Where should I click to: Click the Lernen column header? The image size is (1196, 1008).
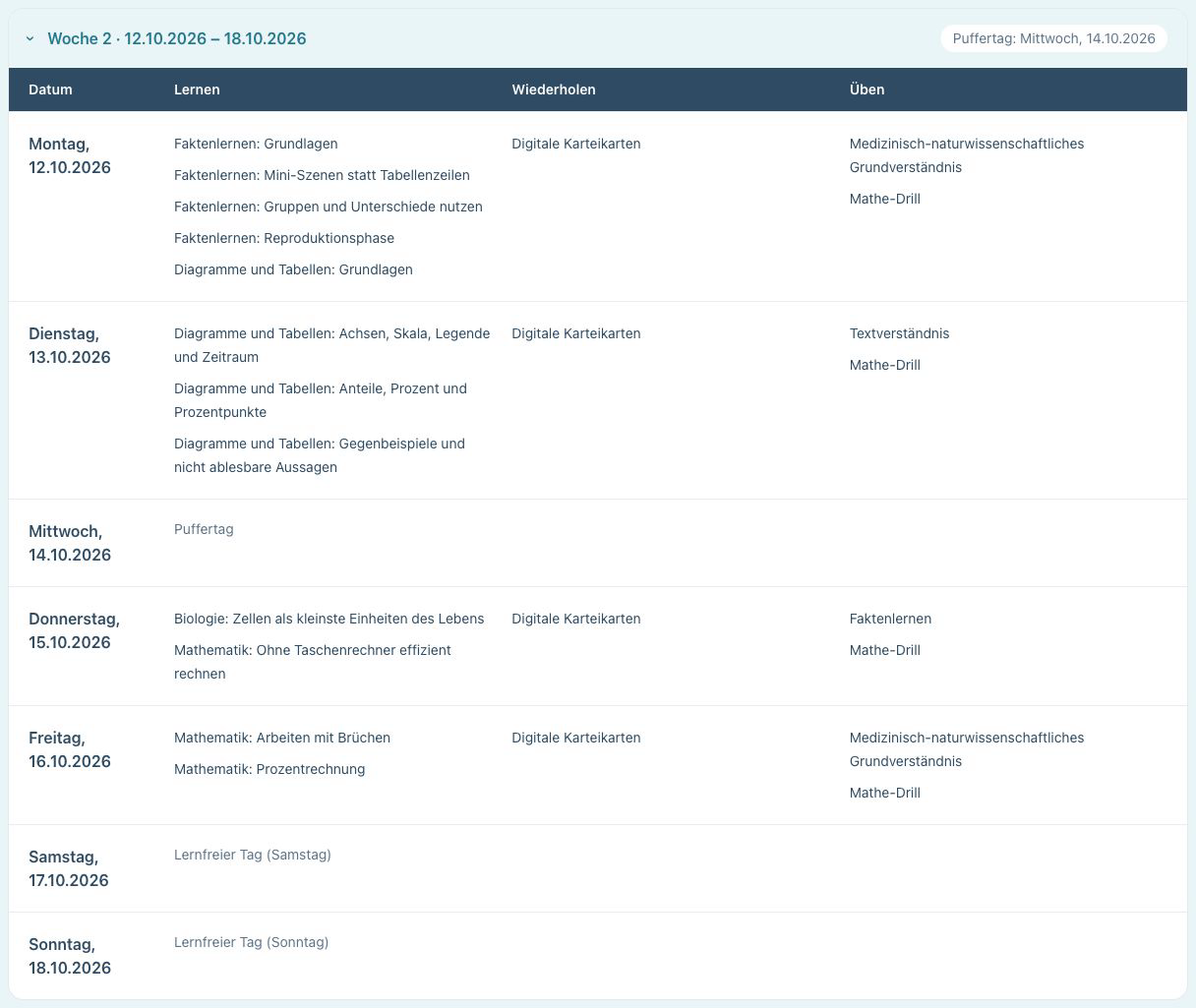[x=197, y=89]
